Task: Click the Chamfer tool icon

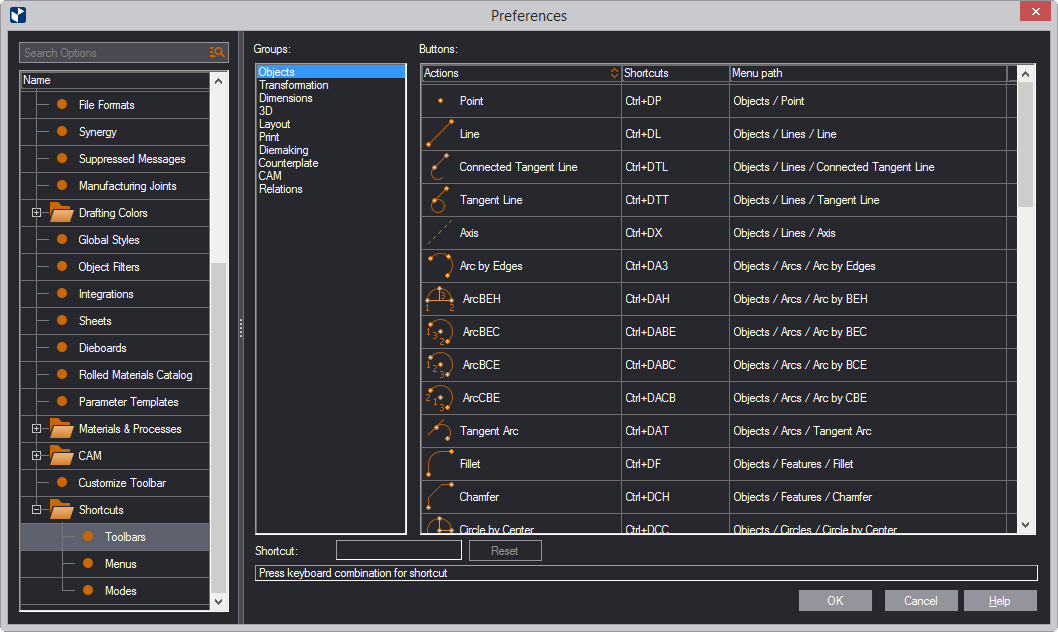Action: pyautogui.click(x=439, y=497)
